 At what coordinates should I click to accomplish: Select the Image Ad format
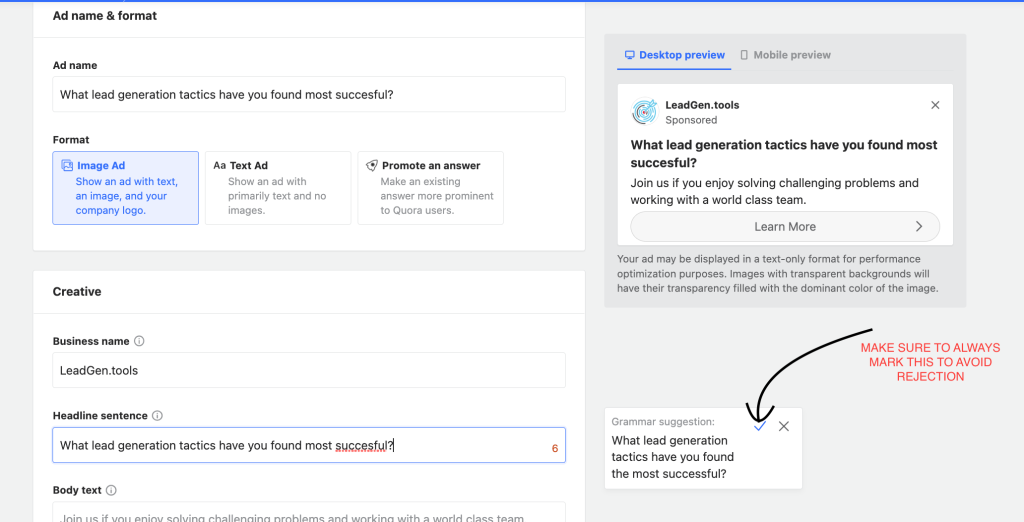pyautogui.click(x=125, y=188)
